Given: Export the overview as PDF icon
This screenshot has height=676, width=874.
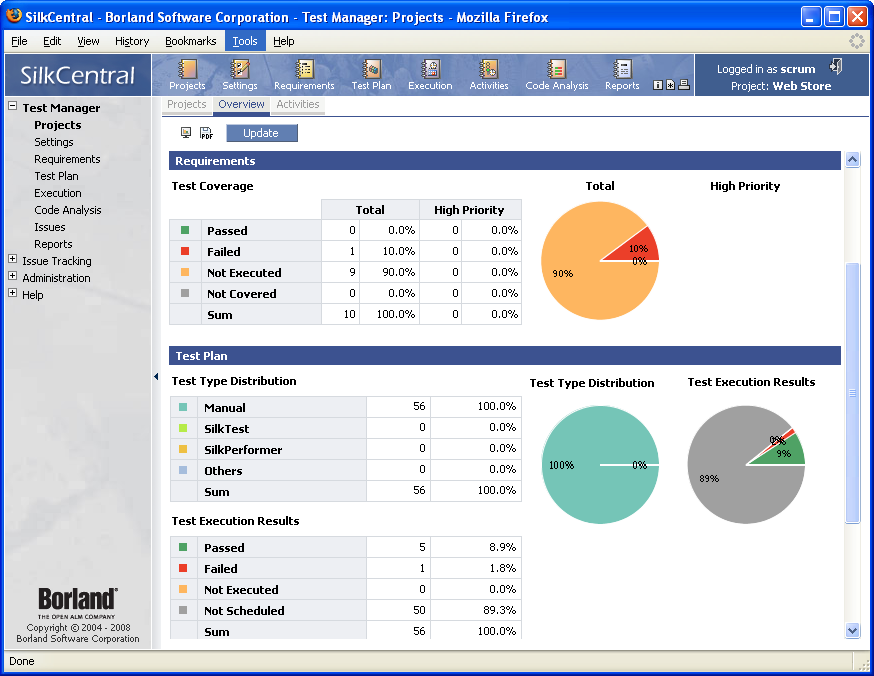Looking at the screenshot, I should [206, 133].
